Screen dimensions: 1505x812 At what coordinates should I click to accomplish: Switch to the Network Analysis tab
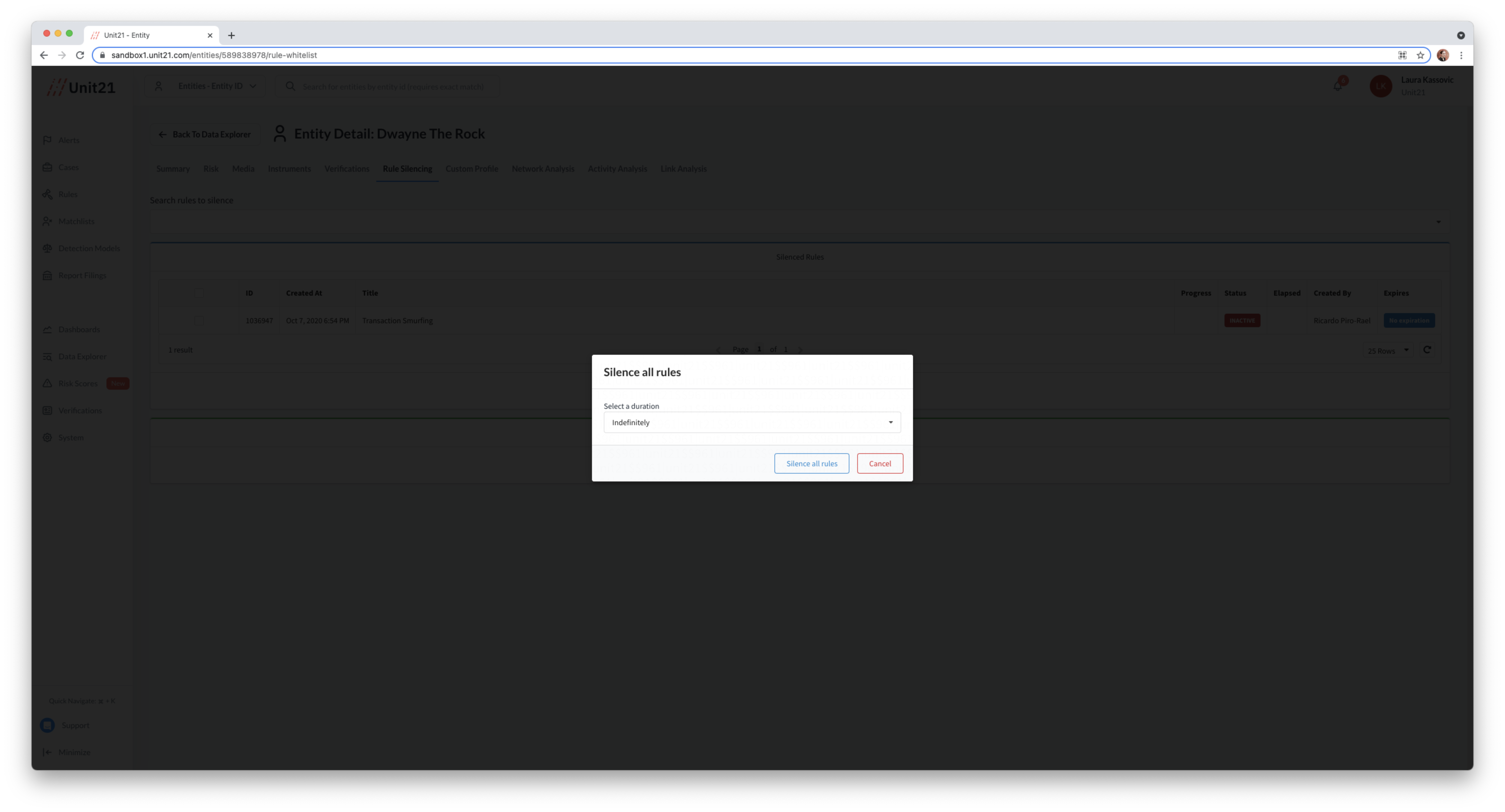[x=543, y=169]
